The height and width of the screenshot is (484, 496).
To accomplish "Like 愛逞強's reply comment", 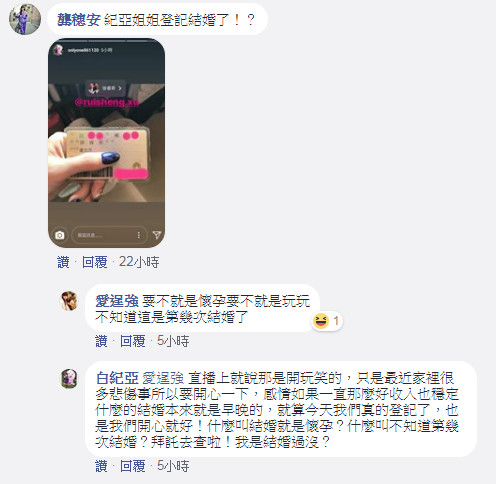I will [x=101, y=341].
